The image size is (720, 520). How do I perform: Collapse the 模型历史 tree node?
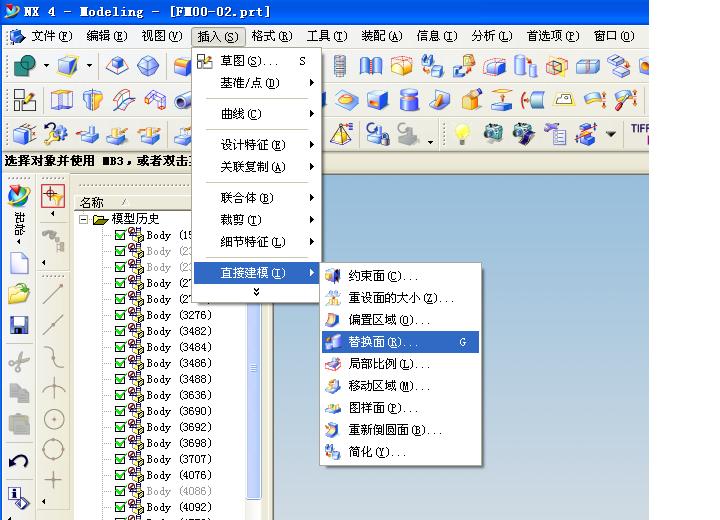pyautogui.click(x=84, y=220)
